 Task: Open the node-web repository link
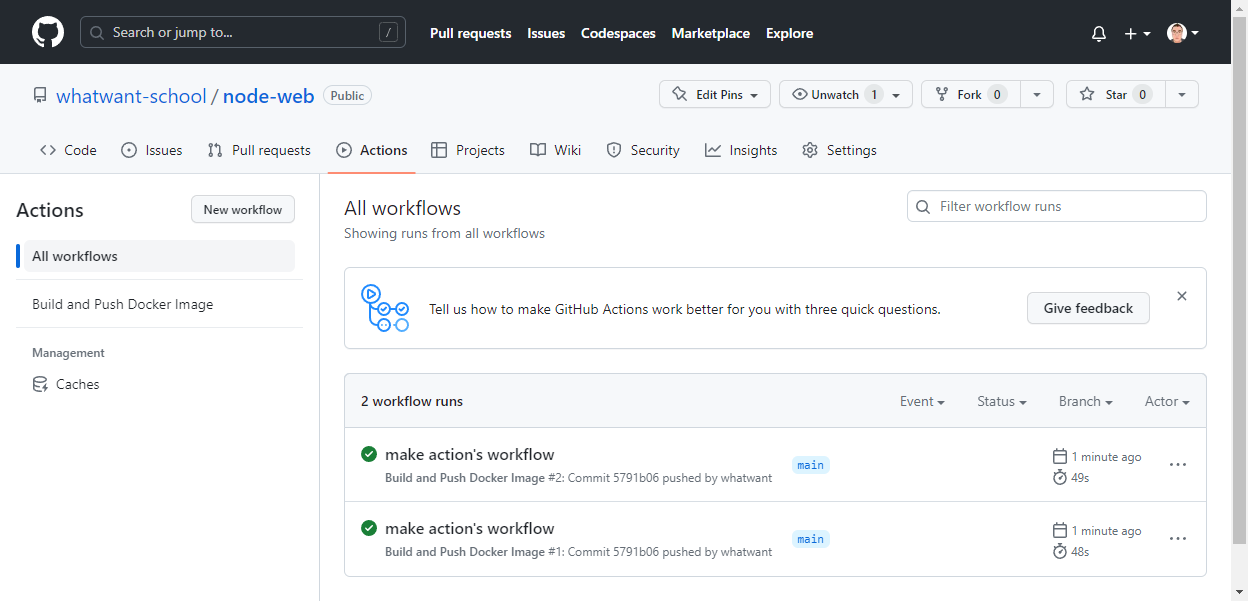(268, 96)
